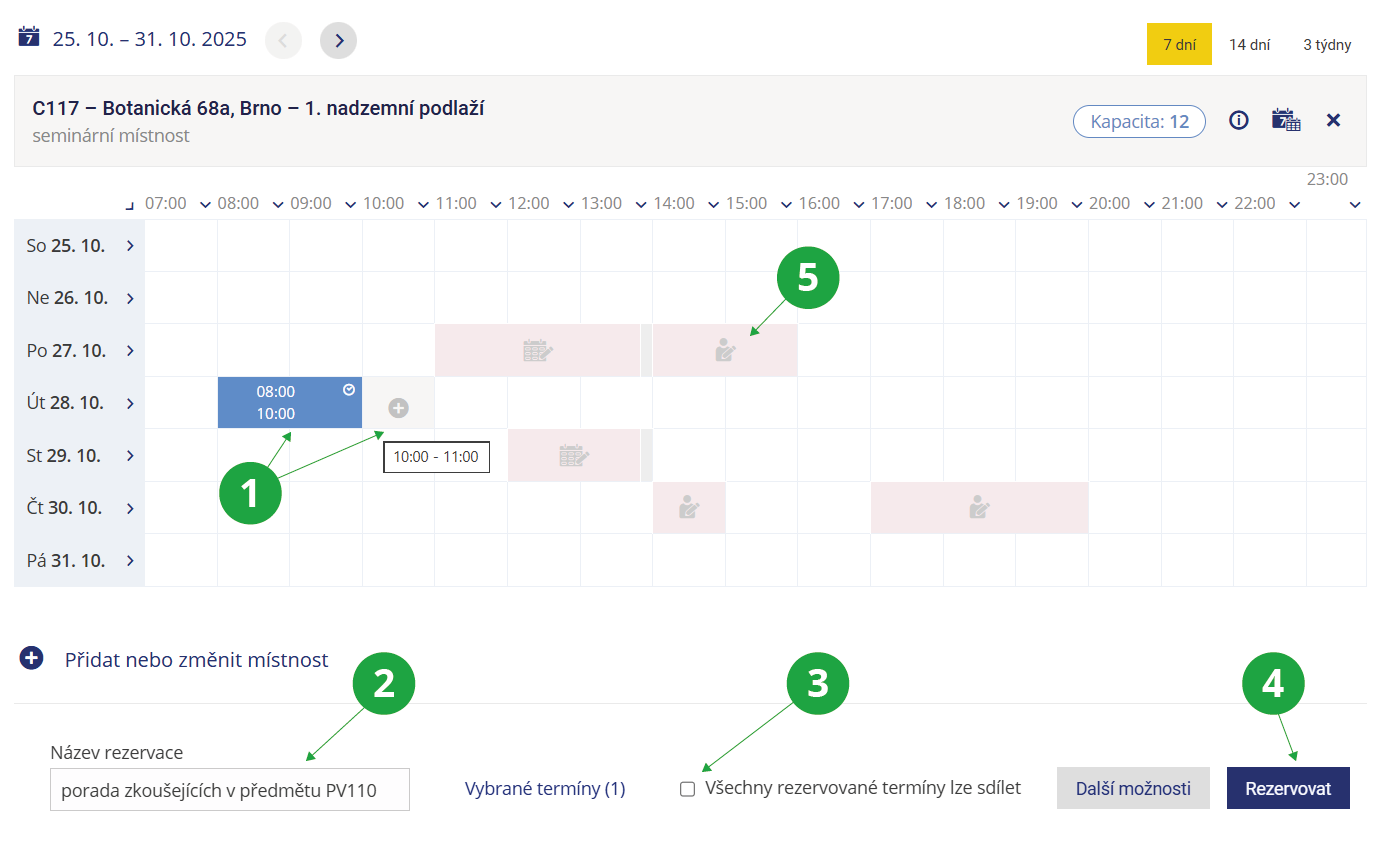Enable sharing of all reserved time slots

pos(687,789)
